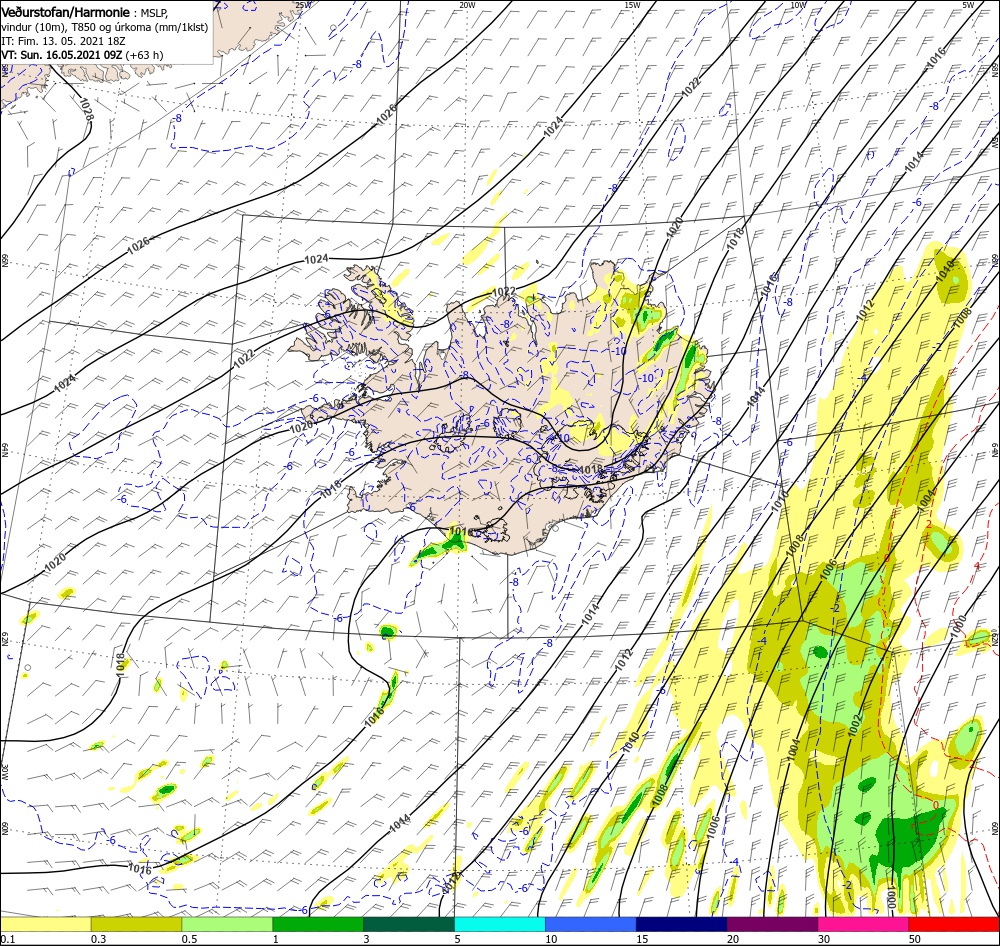Click the '15' legend value
Image resolution: width=1000 pixels, height=946 pixels.
642,939
